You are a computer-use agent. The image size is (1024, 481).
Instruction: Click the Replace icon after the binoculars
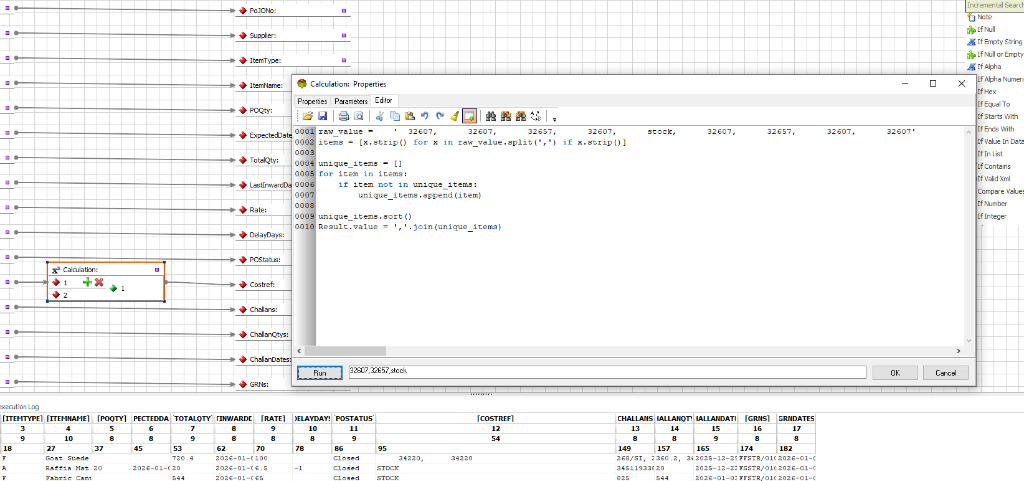pyautogui.click(x=536, y=116)
